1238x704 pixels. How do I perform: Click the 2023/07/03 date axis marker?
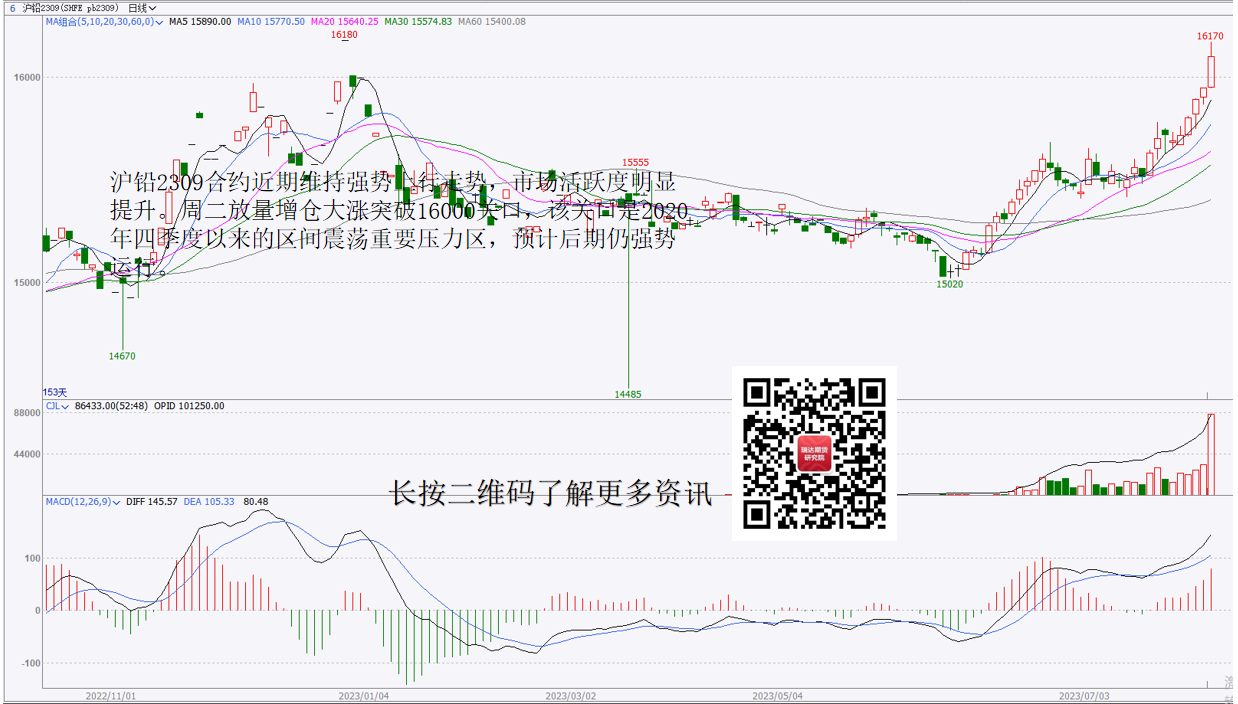coord(1085,695)
